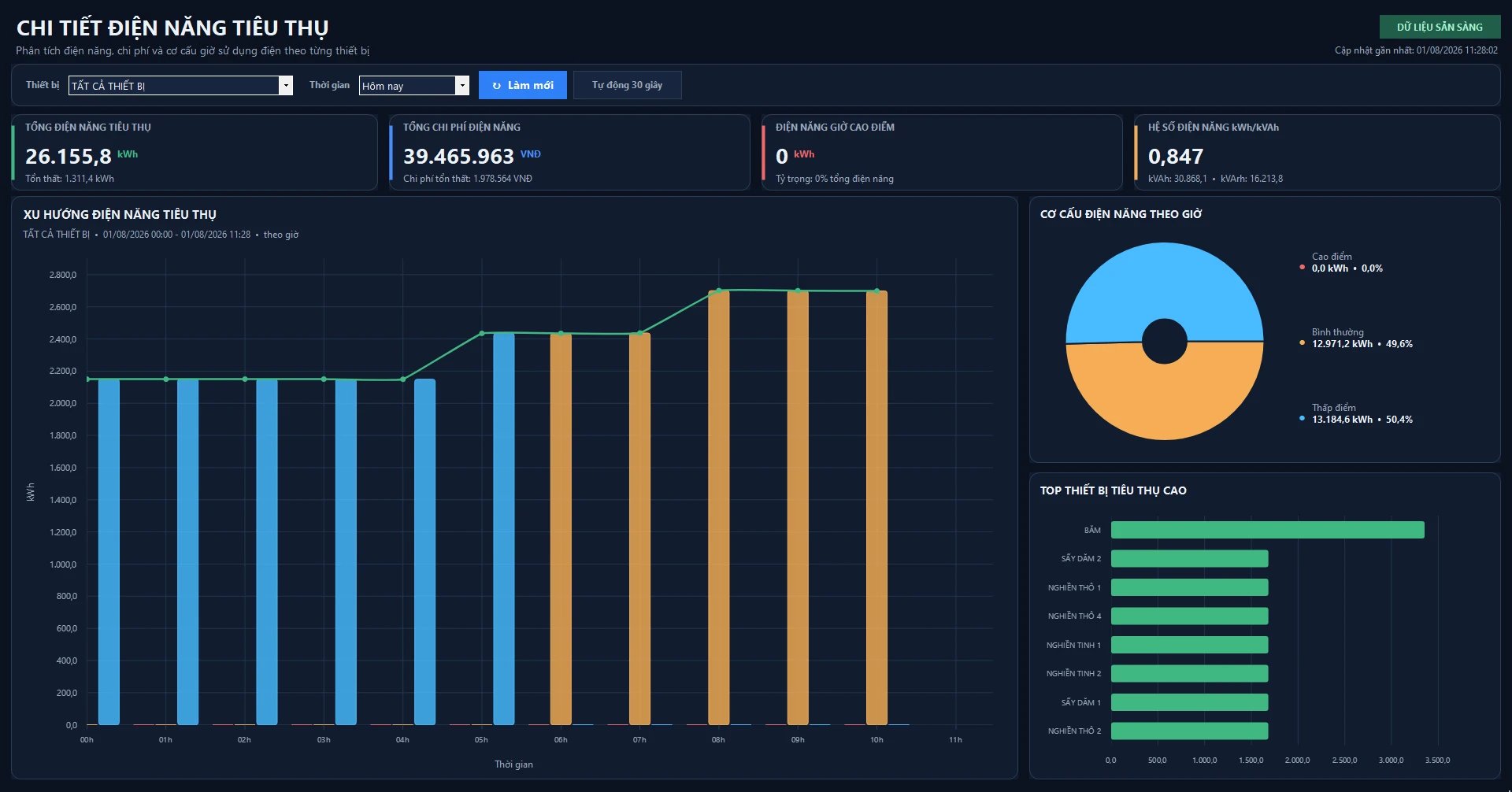Viewport: 1512px width, 792px height.
Task: Toggle the Tự động 30 giây auto-refresh
Action: (627, 85)
